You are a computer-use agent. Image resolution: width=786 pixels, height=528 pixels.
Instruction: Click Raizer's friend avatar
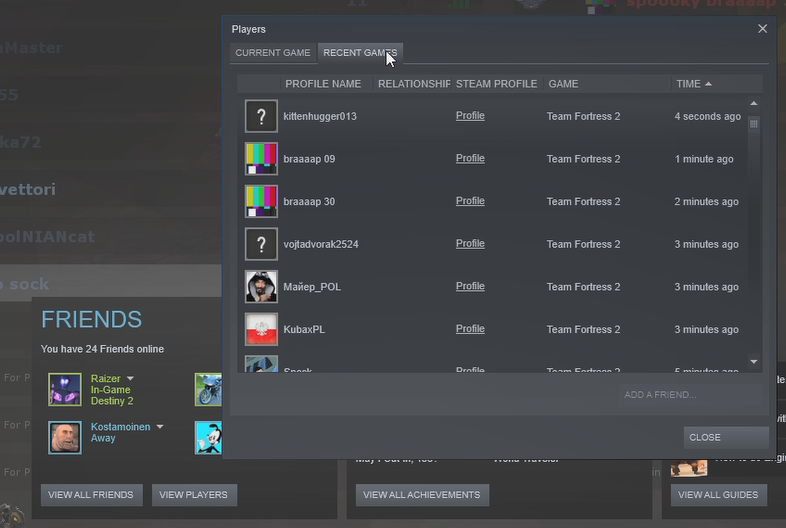point(65,389)
